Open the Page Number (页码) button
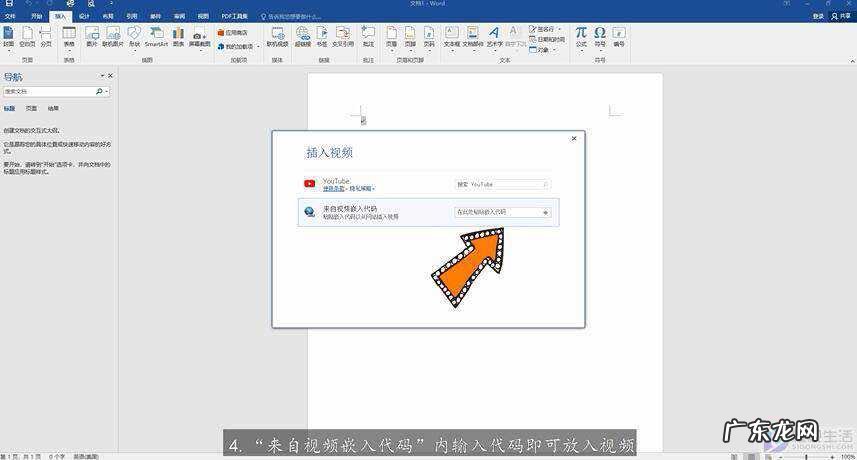Image resolution: width=857 pixels, height=460 pixels. (x=429, y=37)
